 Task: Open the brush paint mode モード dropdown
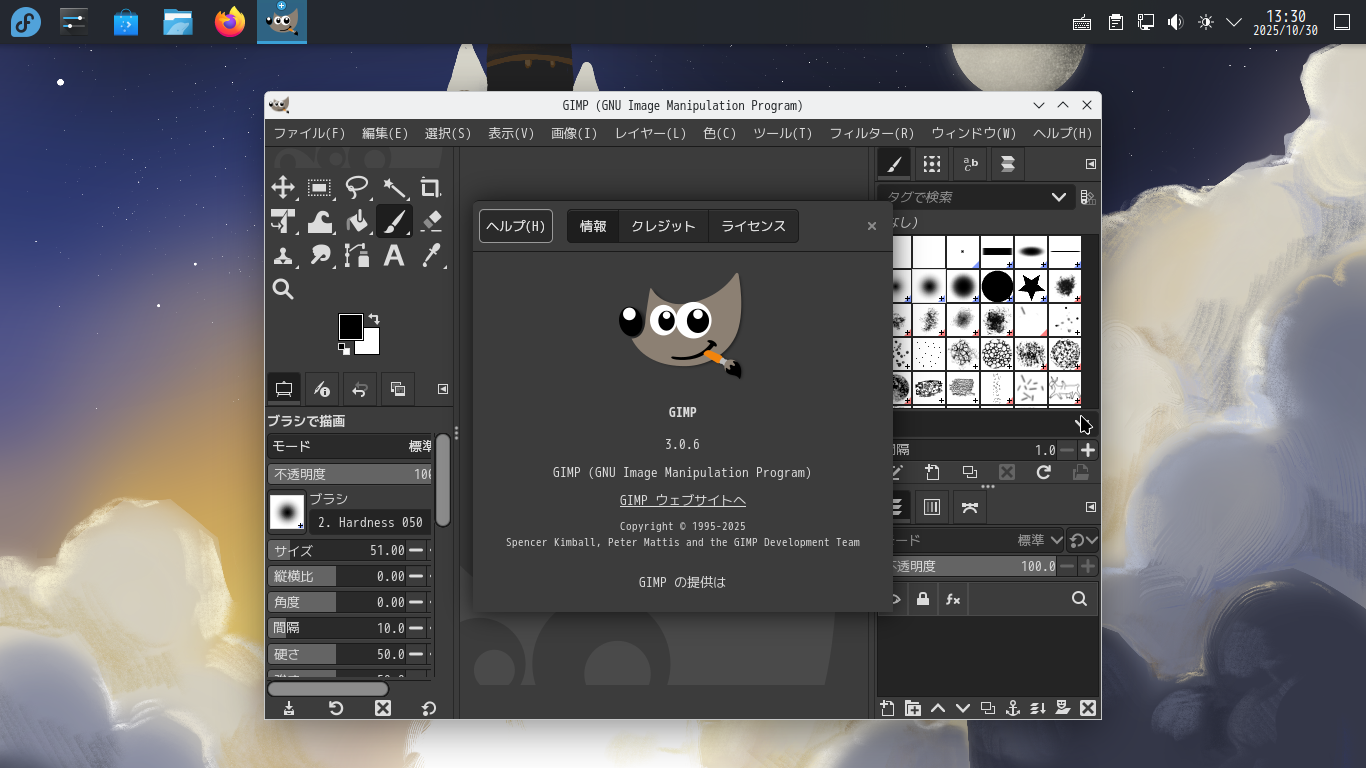[350, 446]
